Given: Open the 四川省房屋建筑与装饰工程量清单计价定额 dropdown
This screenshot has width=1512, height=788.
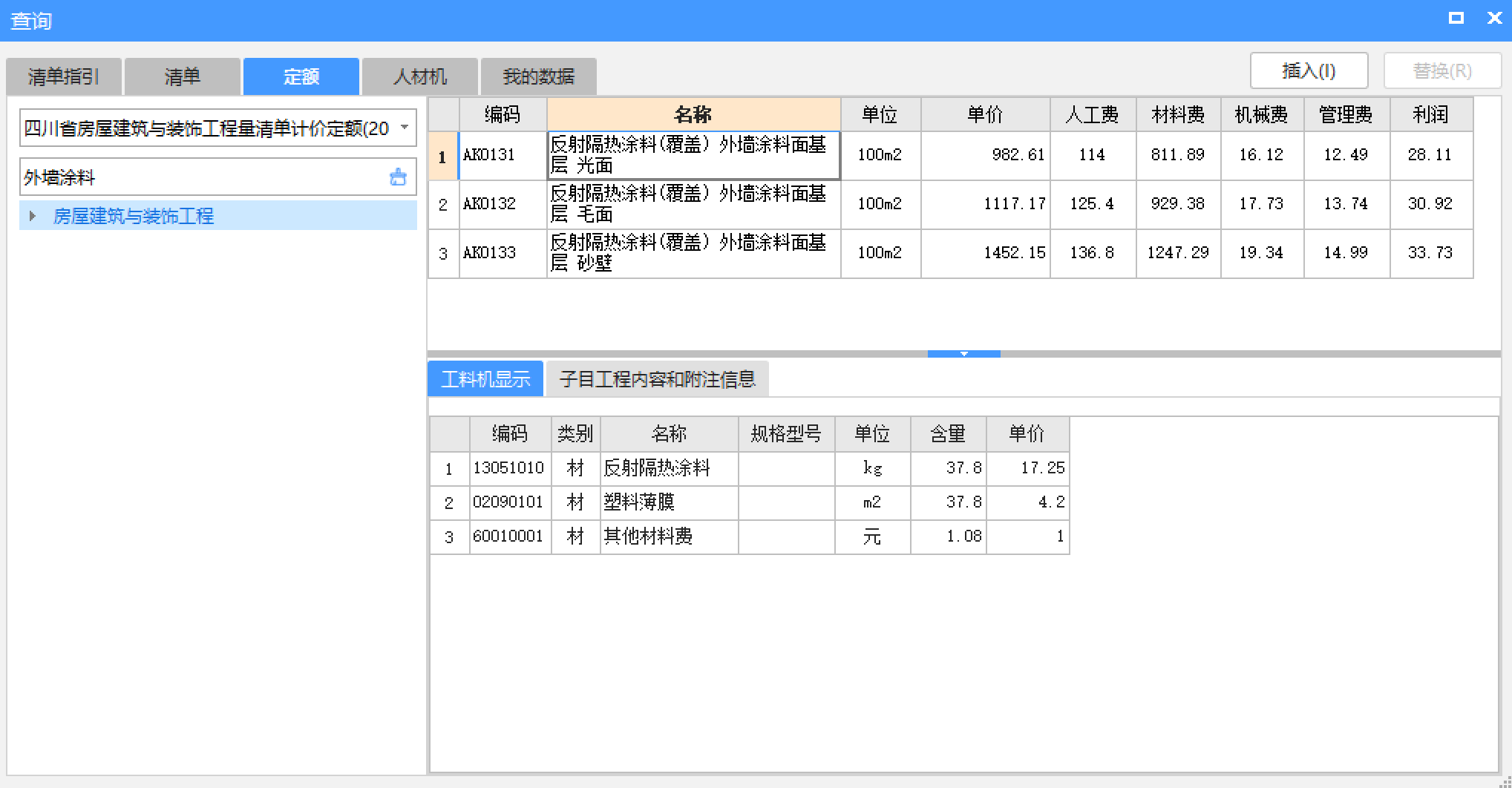Looking at the screenshot, I should [405, 128].
